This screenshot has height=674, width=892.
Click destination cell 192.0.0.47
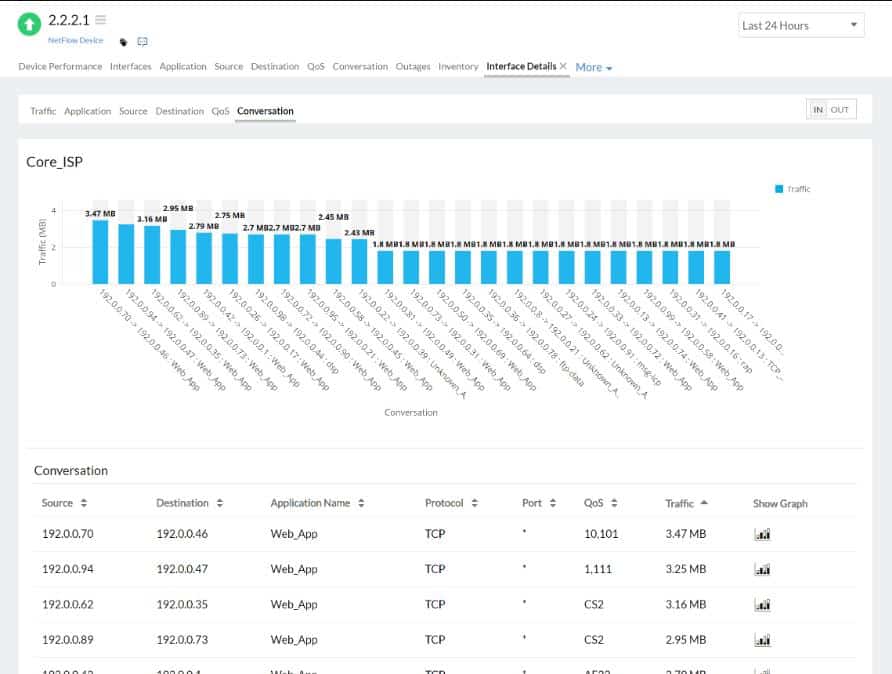182,569
